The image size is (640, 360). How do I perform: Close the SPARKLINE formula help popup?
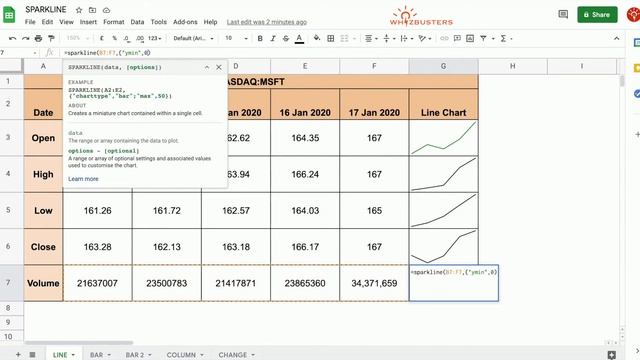pos(219,67)
